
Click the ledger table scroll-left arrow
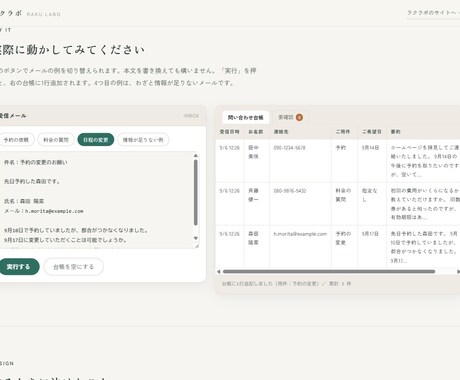coord(219,272)
